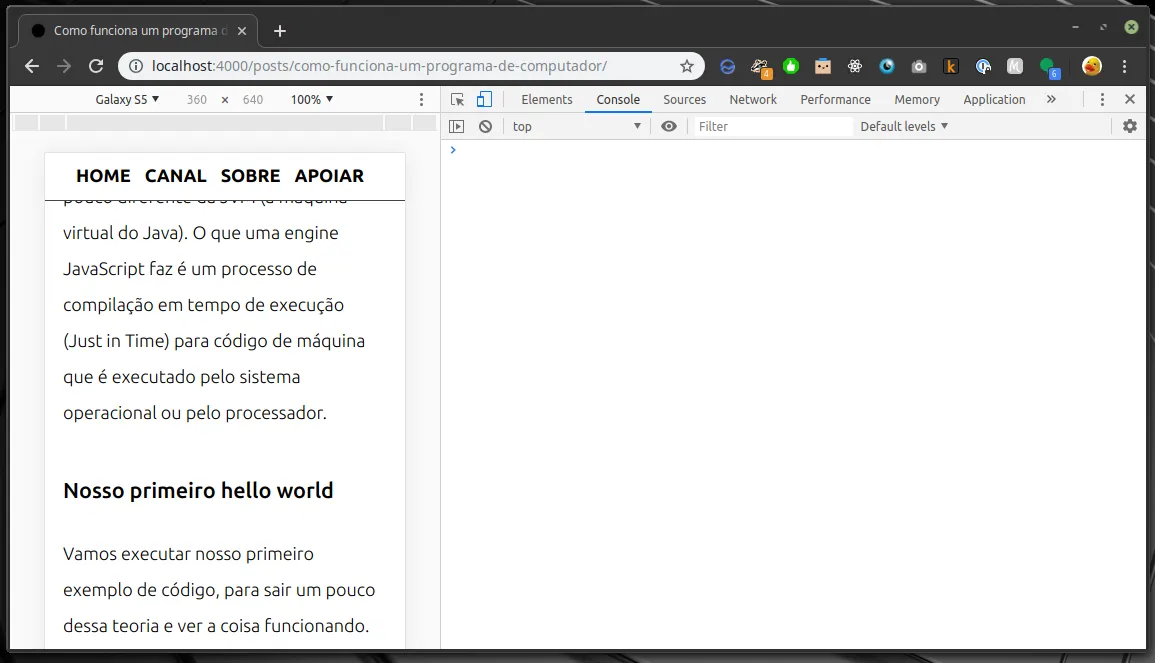Switch to the Network panel
The height and width of the screenshot is (663, 1155).
[x=753, y=99]
